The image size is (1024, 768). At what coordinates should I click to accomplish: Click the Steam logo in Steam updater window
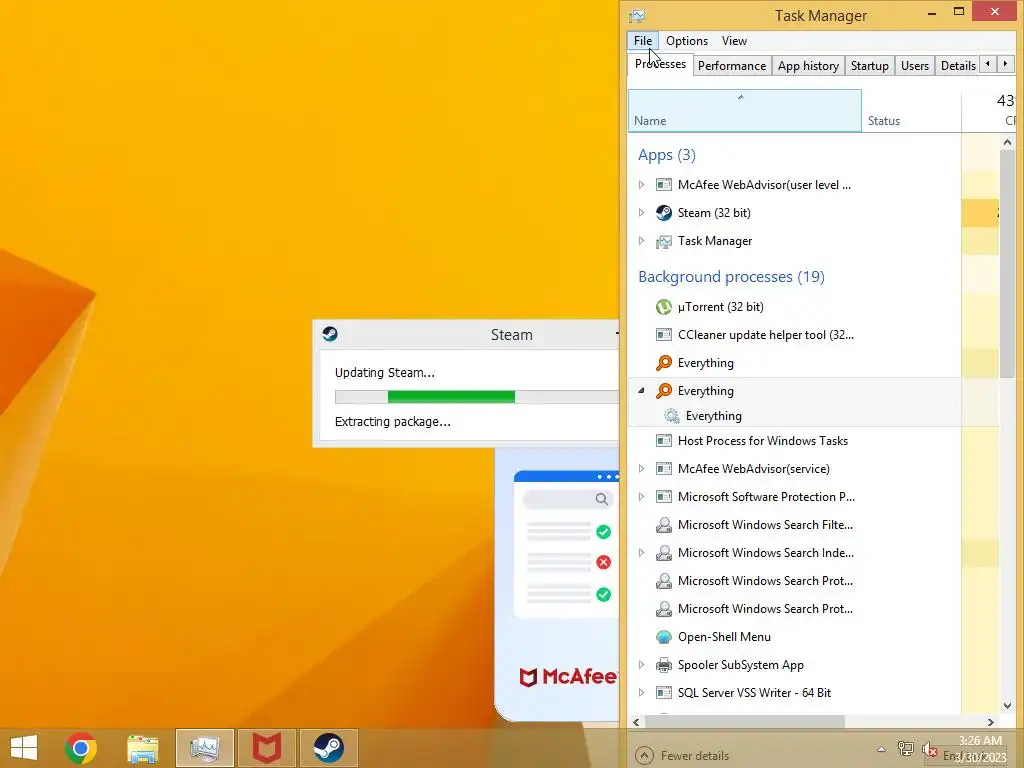click(x=330, y=334)
